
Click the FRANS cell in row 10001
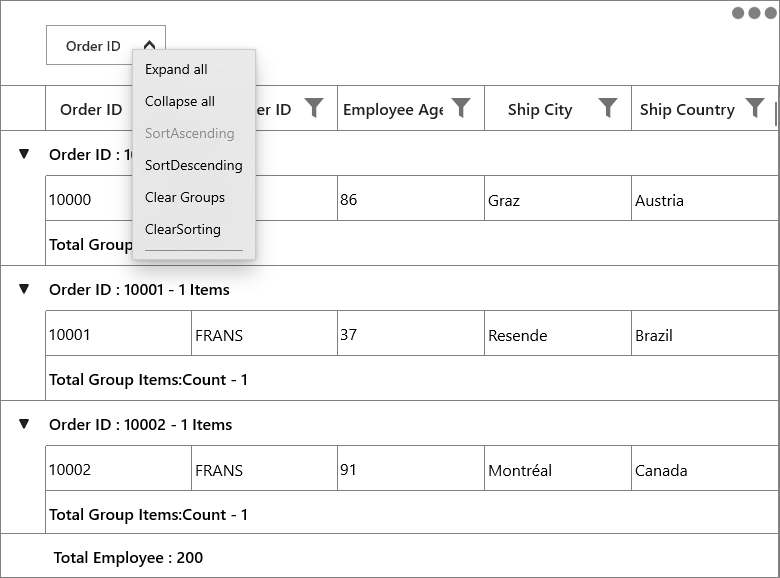pos(265,333)
